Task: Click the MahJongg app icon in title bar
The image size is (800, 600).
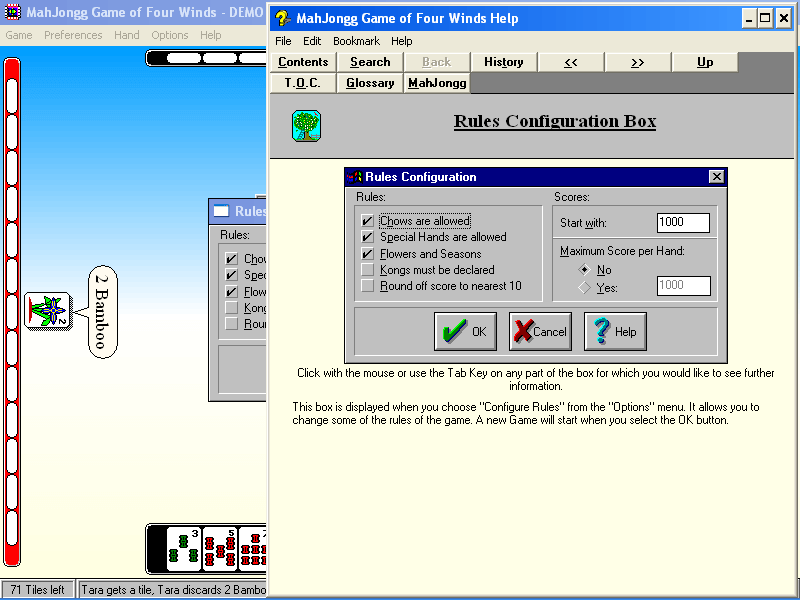Action: click(x=12, y=12)
